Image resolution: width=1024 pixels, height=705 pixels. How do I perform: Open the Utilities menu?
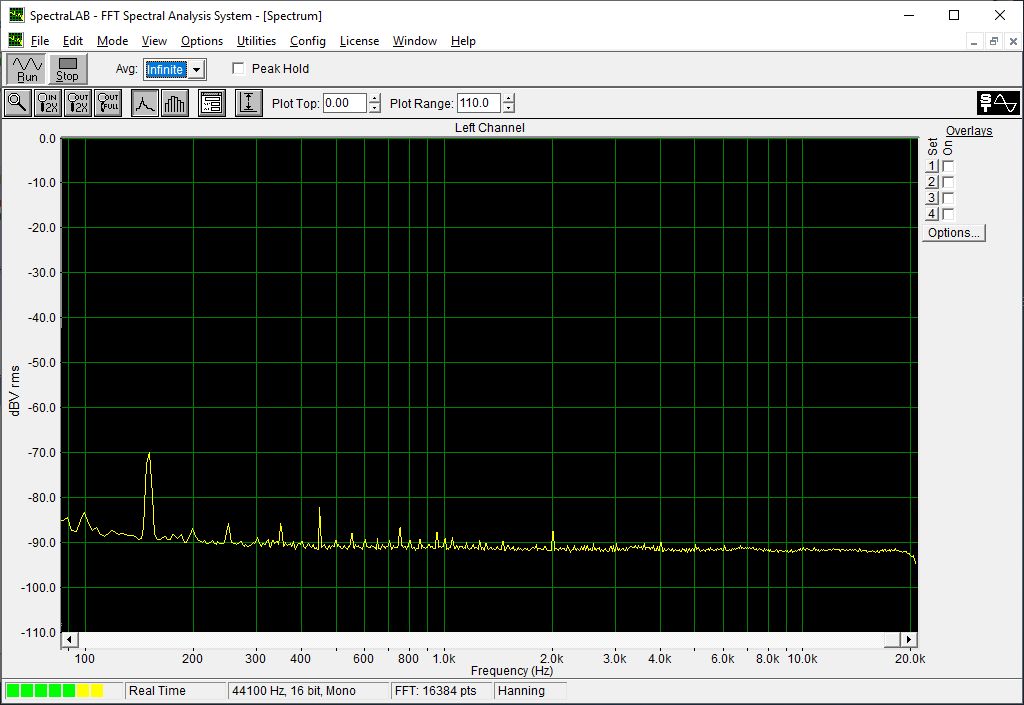[256, 40]
